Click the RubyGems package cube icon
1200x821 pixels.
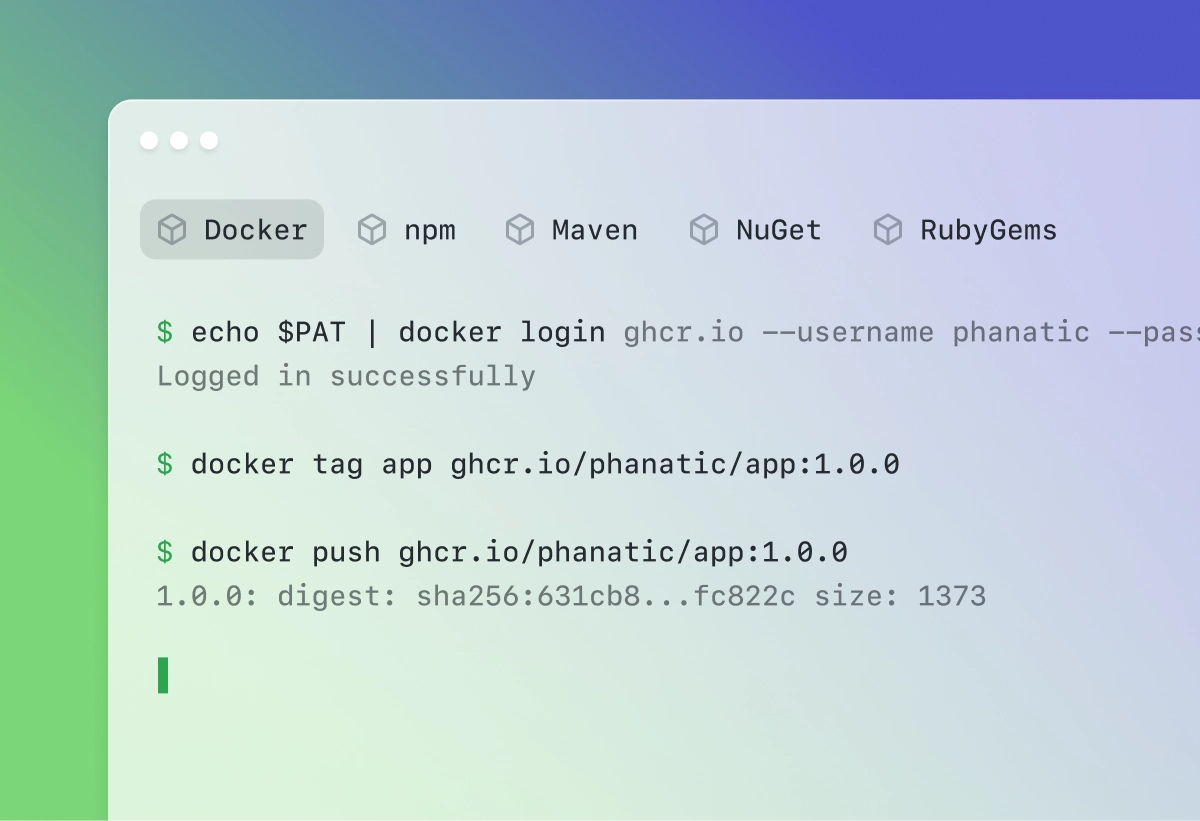pyautogui.click(x=888, y=230)
